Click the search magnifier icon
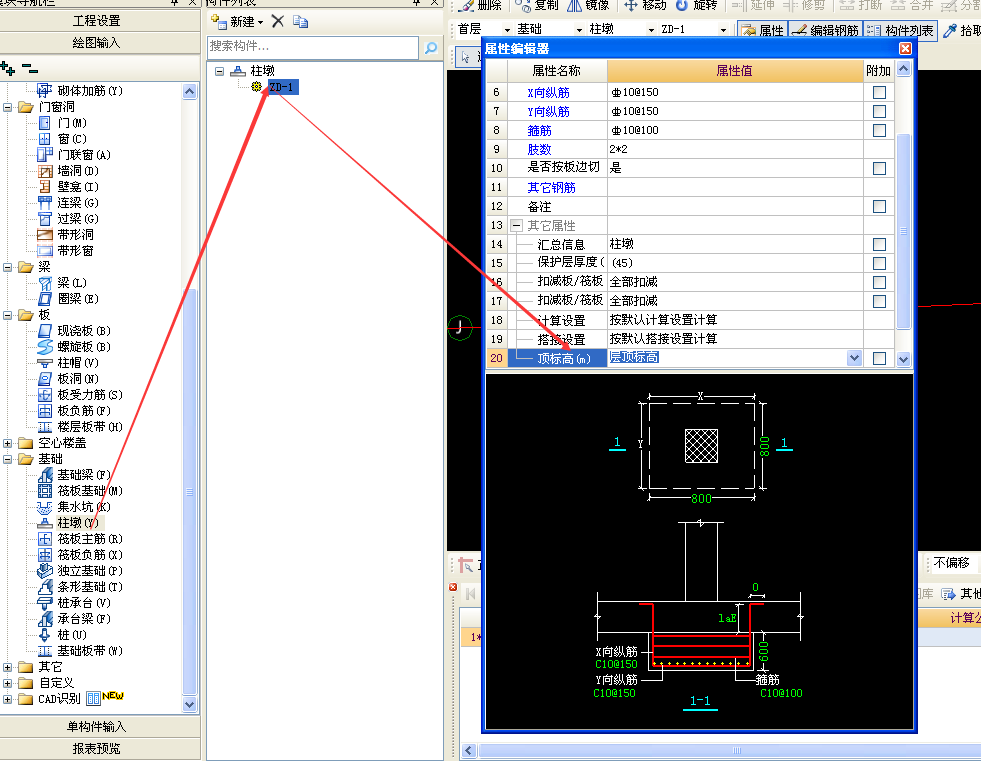Viewport: 981px width, 761px height. point(430,48)
